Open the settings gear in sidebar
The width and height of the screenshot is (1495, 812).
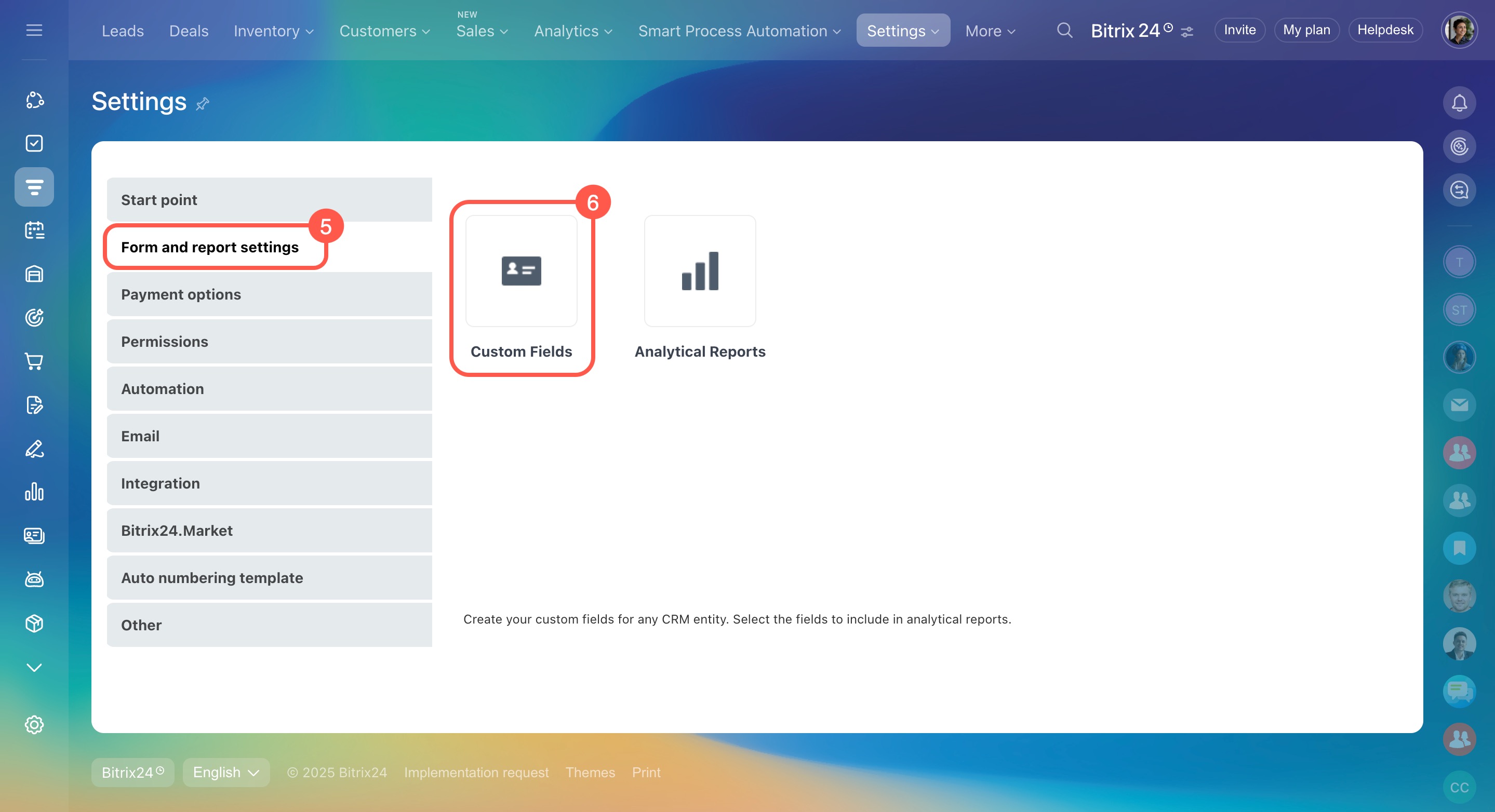click(34, 724)
